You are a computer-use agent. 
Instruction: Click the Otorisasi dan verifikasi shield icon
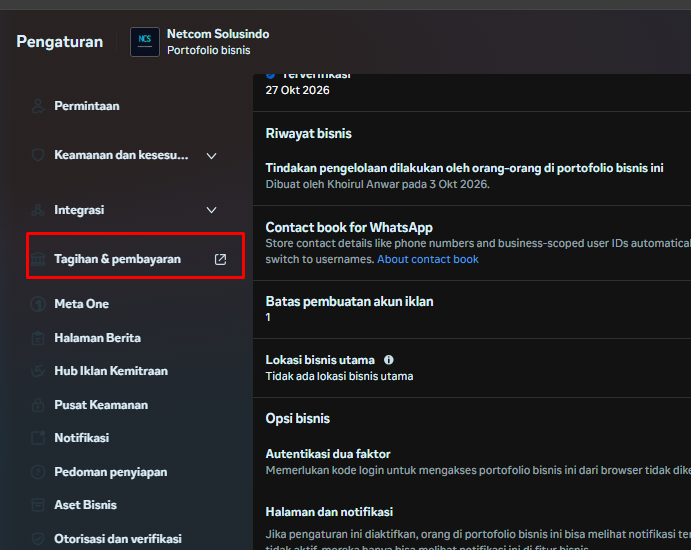(x=38, y=539)
